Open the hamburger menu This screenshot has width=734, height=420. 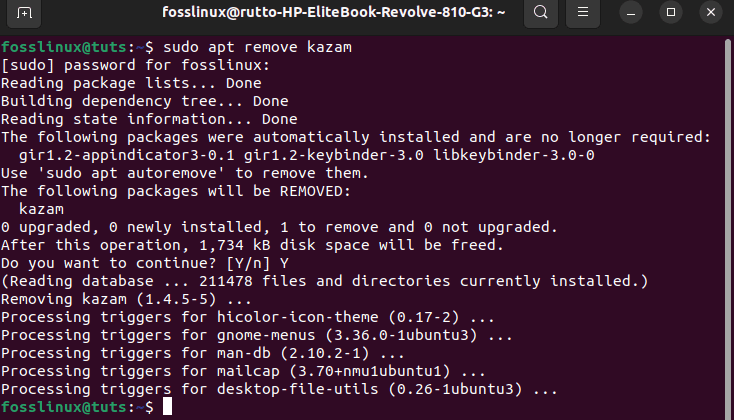tap(583, 12)
